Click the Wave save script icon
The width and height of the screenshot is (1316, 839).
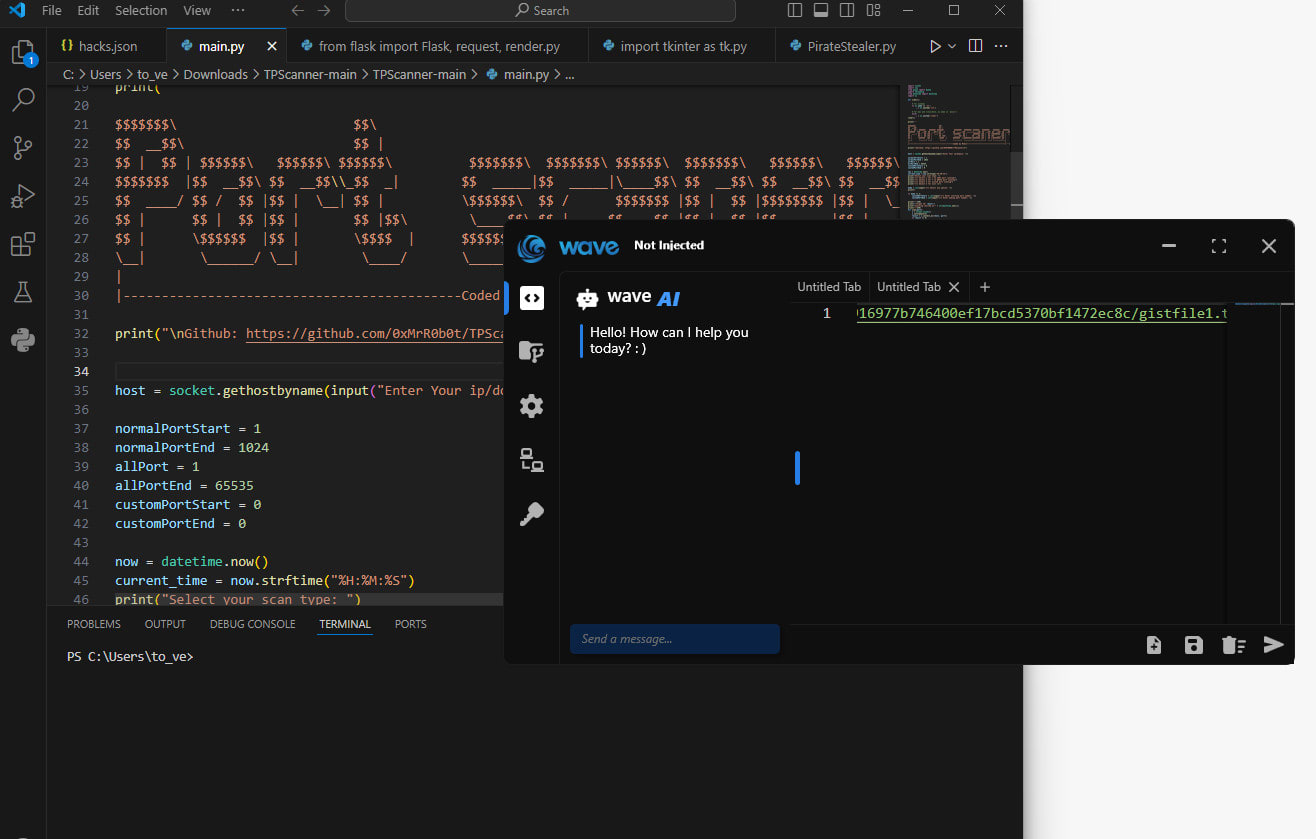pyautogui.click(x=1193, y=645)
